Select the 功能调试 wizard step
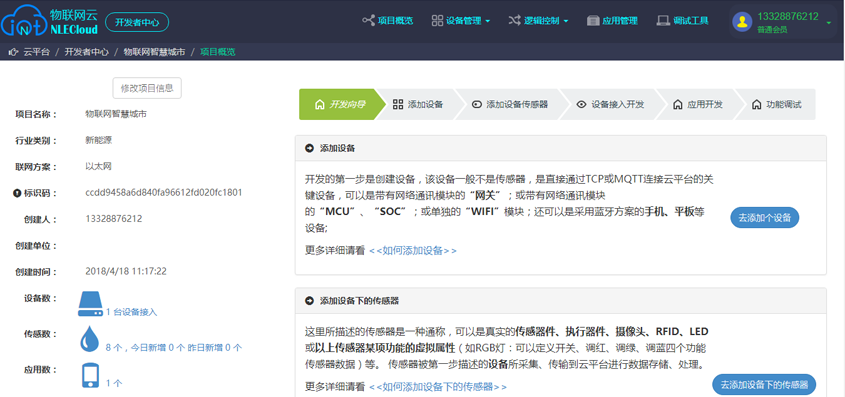 point(777,105)
